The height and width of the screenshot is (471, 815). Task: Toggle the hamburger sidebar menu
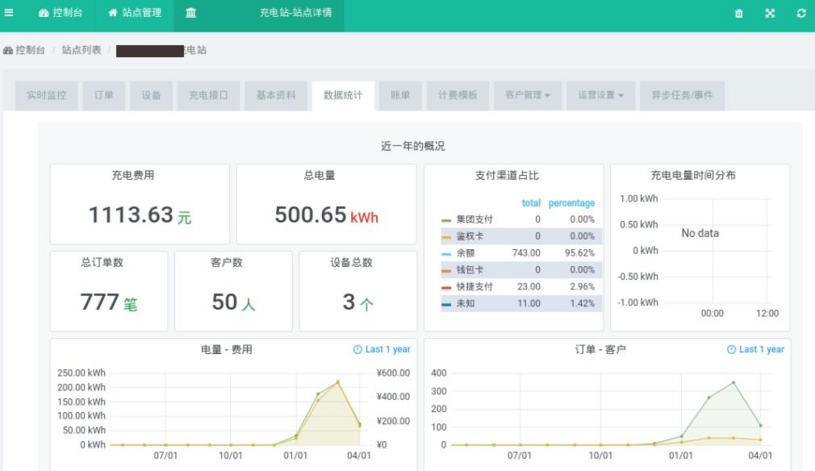coord(9,13)
